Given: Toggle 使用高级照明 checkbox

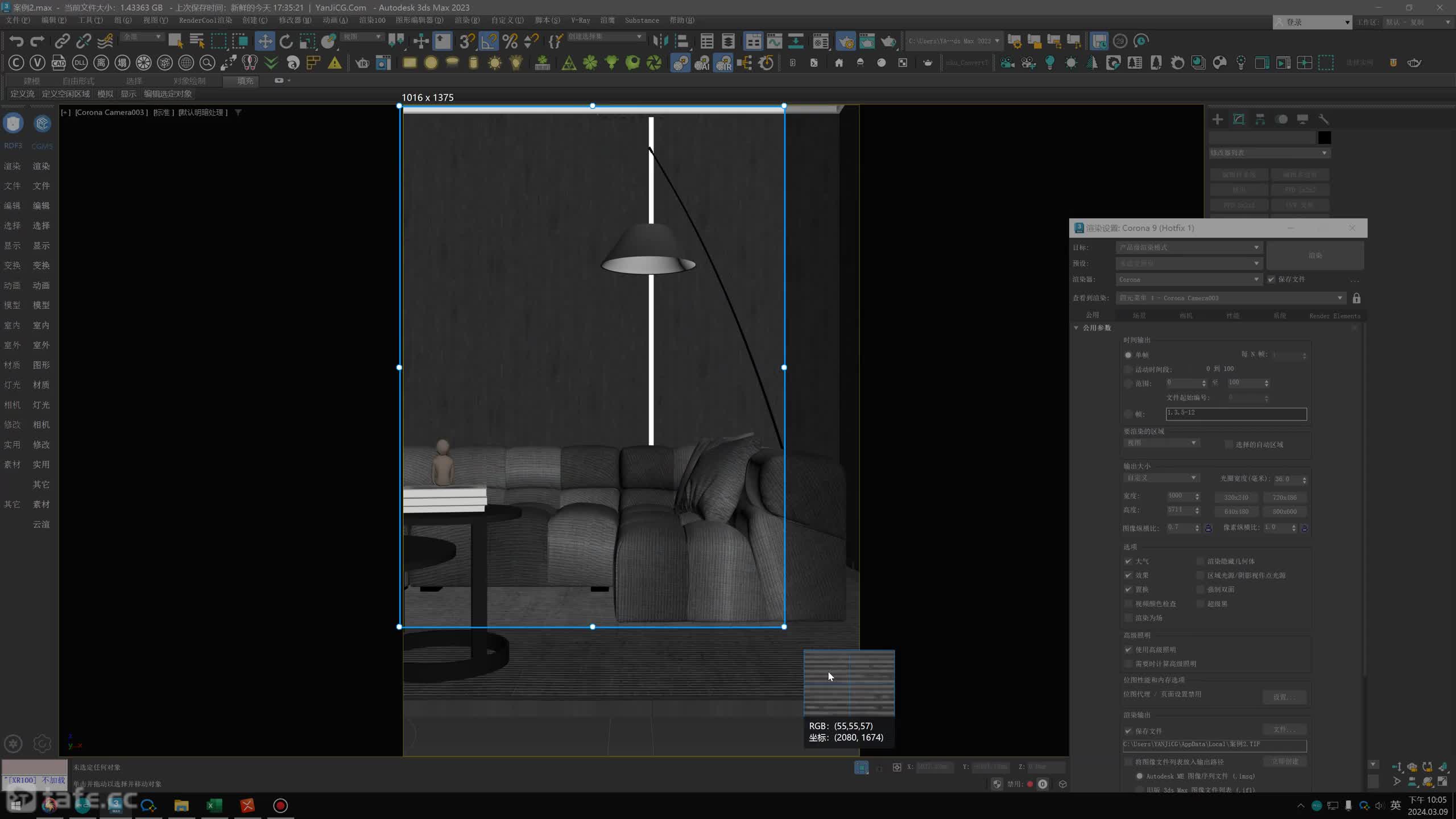Looking at the screenshot, I should pyautogui.click(x=1128, y=650).
